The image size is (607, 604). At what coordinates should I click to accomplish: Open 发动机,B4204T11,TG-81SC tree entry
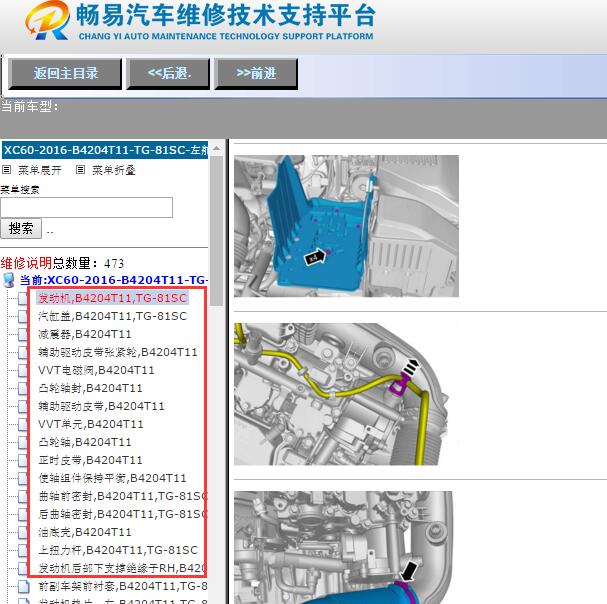pos(112,298)
